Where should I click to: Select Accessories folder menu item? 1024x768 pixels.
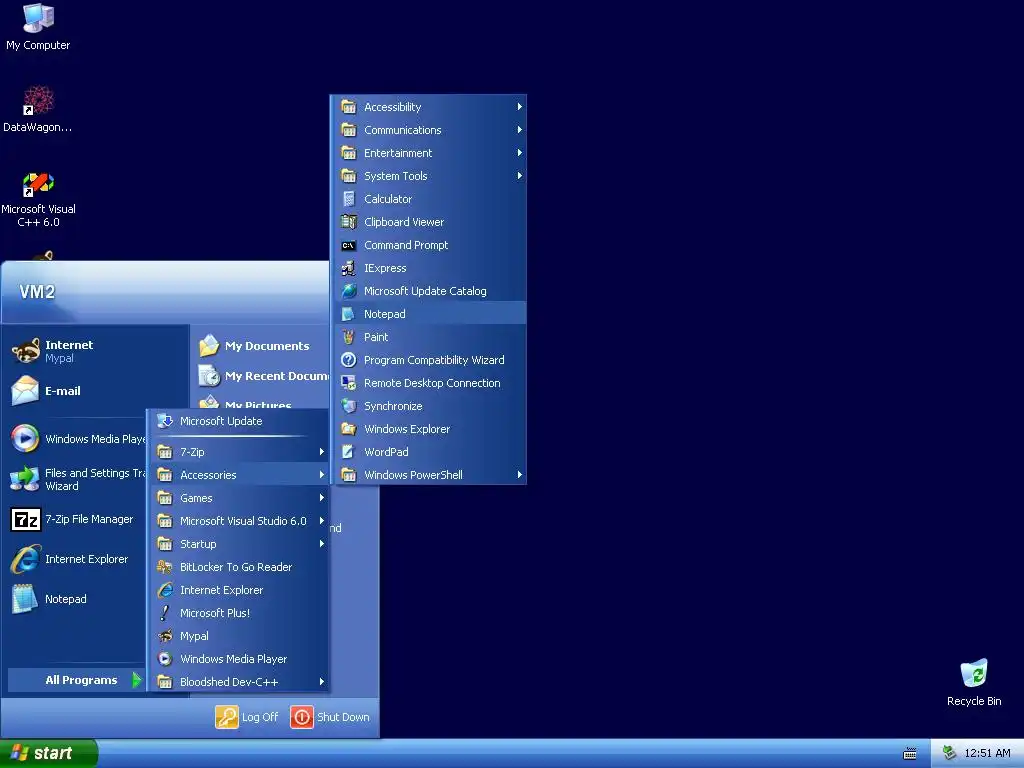click(238, 475)
